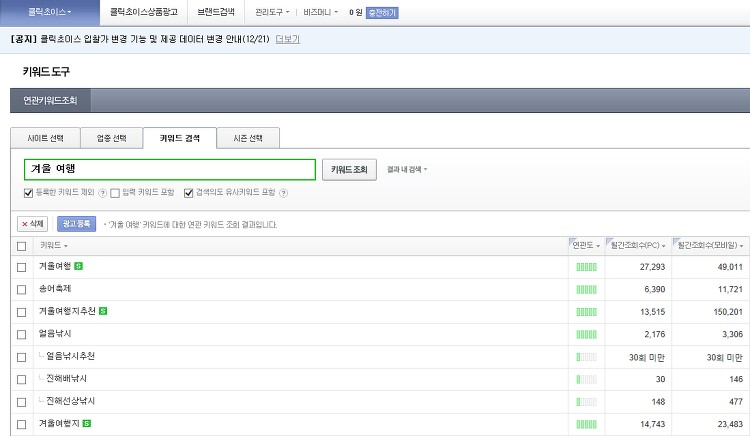Screen dimensions: 750x436
Task: Check the 송어축제 row checkbox
Action: click(22, 290)
